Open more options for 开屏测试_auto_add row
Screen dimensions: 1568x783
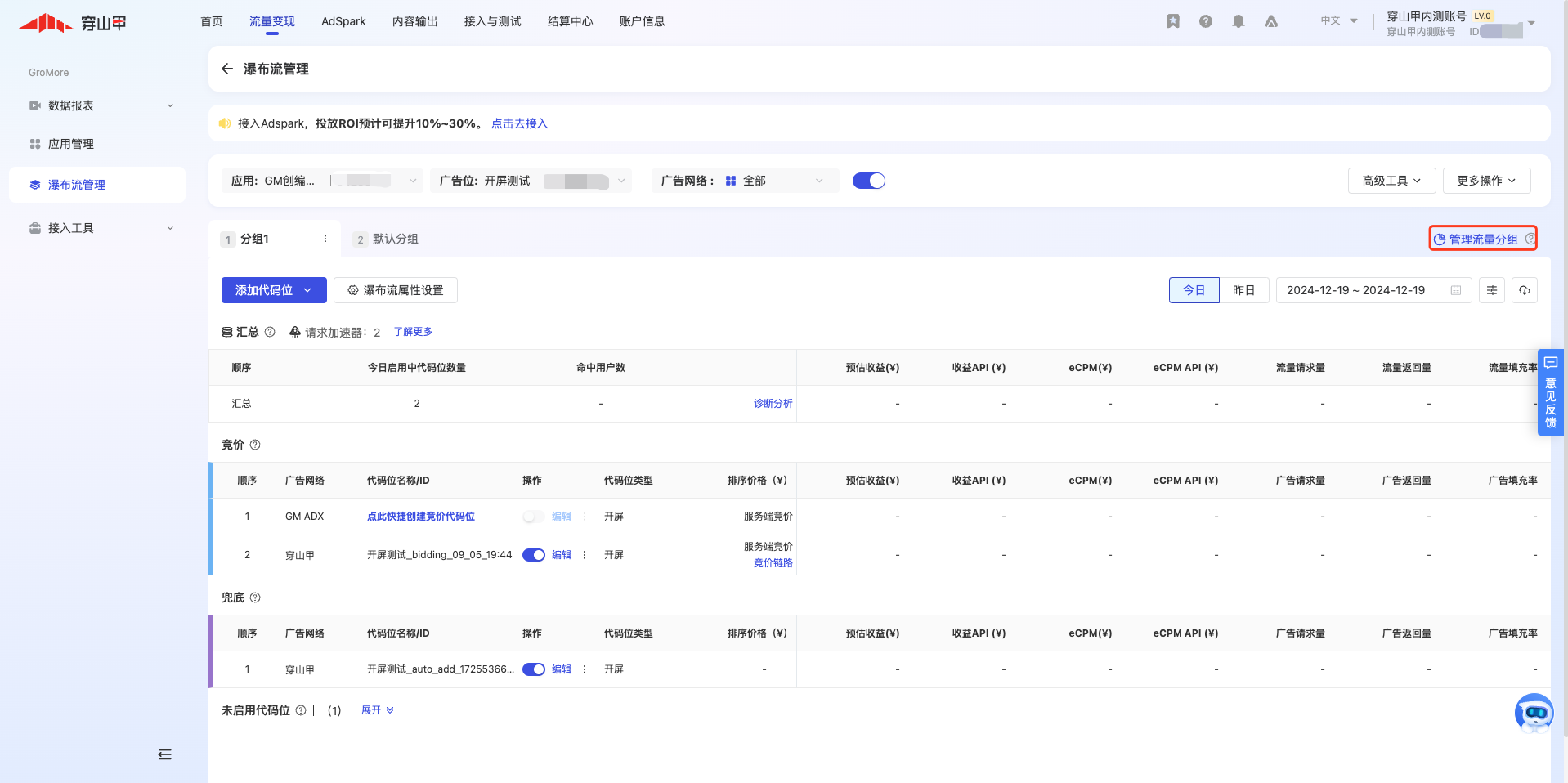click(x=585, y=669)
